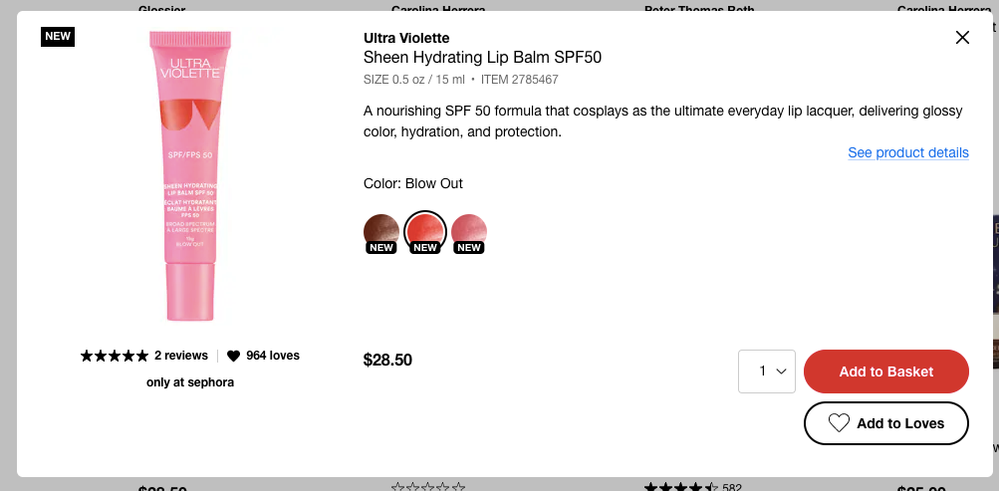Click the NEW label under the brown swatch
The width and height of the screenshot is (999, 491).
pyautogui.click(x=381, y=248)
